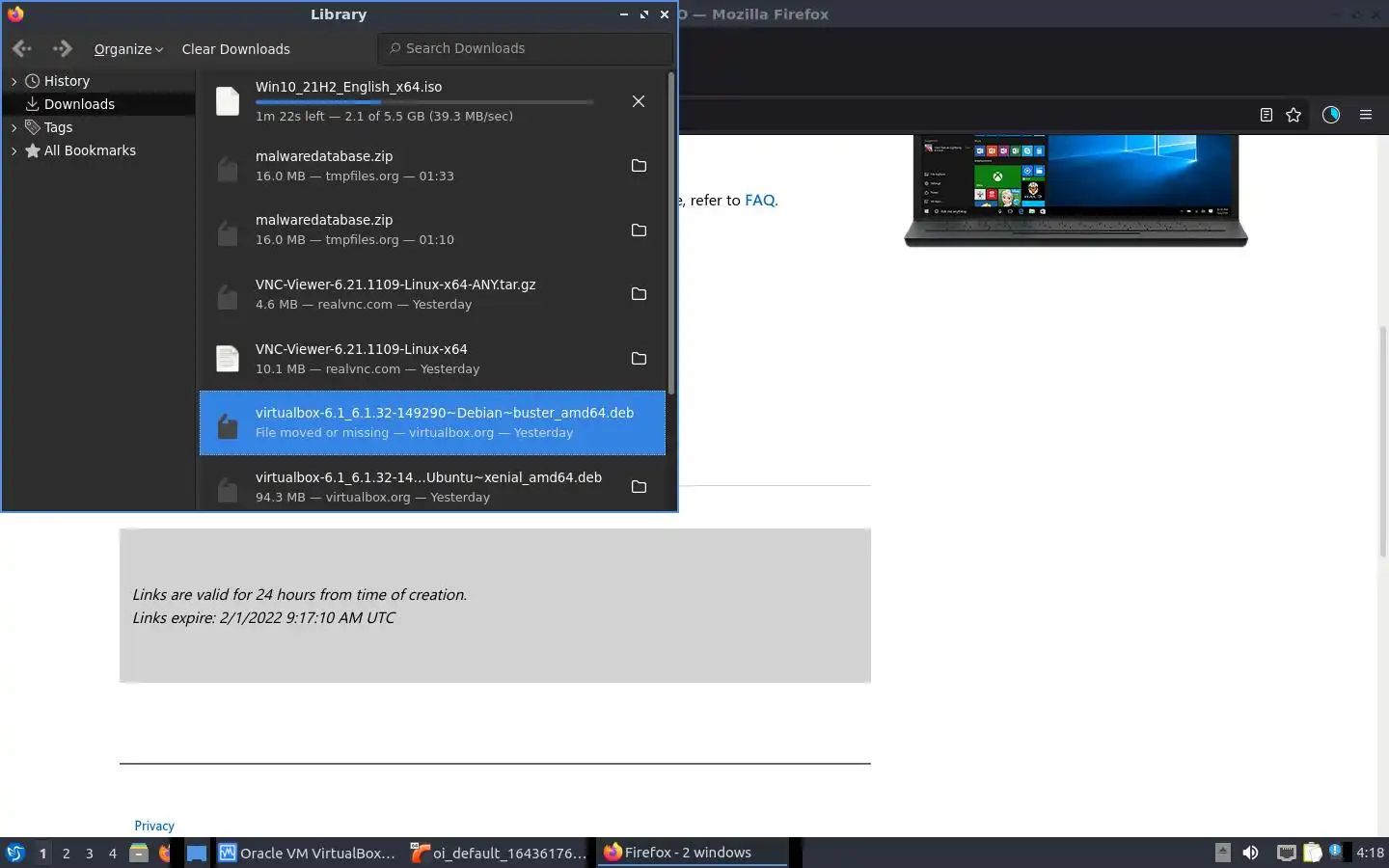
Task: Cancel the Win10 ISO download
Action: point(639,101)
